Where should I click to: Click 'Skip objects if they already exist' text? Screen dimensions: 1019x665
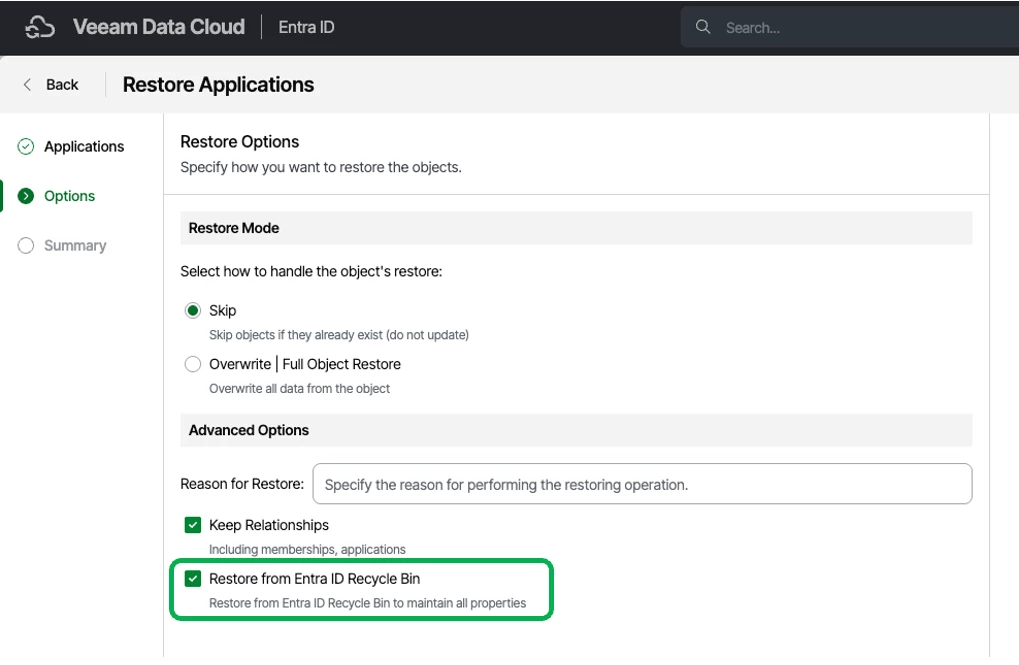pyautogui.click(x=339, y=335)
